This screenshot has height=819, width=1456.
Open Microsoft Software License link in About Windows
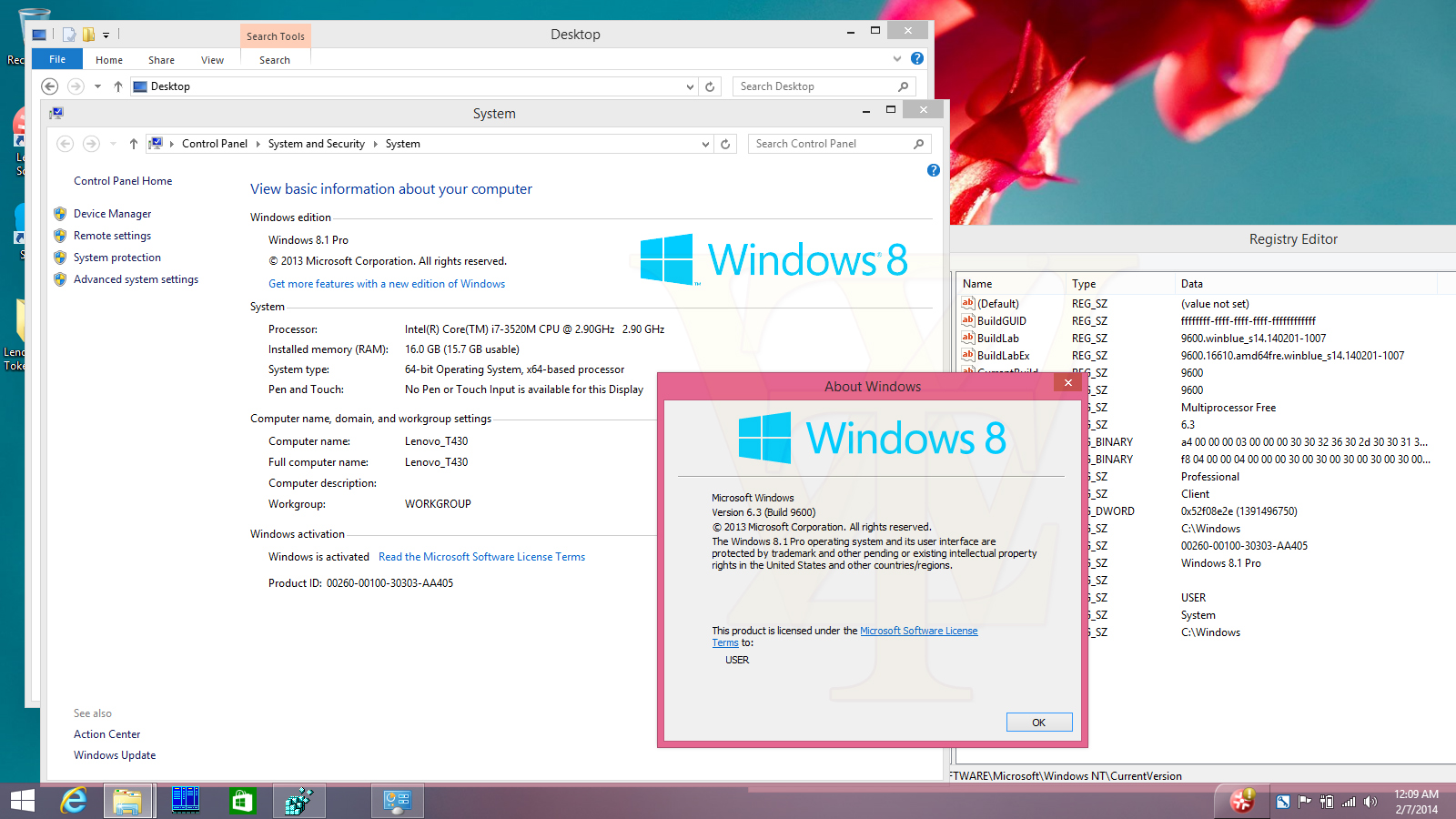919,631
